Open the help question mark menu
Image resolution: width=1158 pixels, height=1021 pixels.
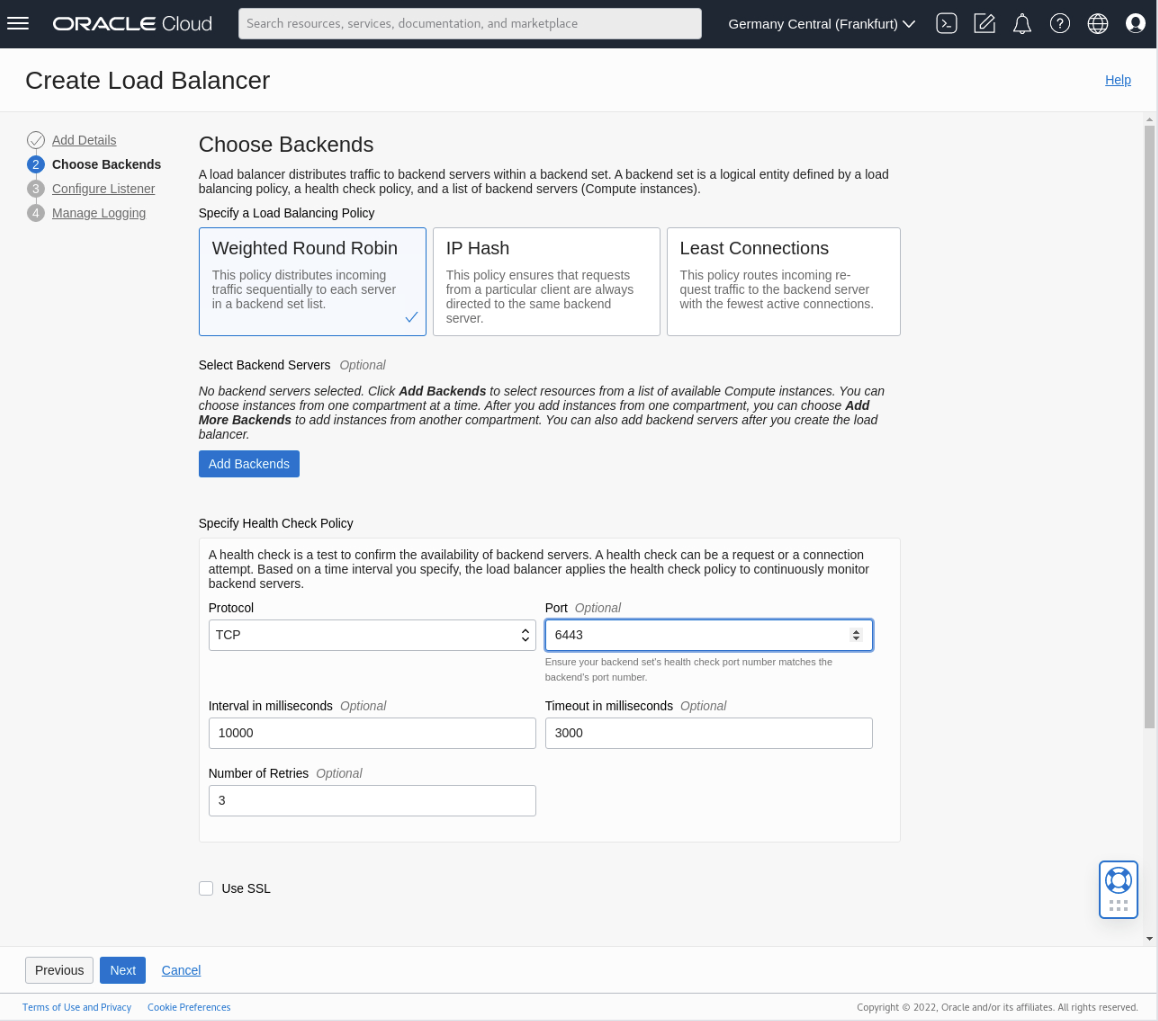coord(1059,23)
